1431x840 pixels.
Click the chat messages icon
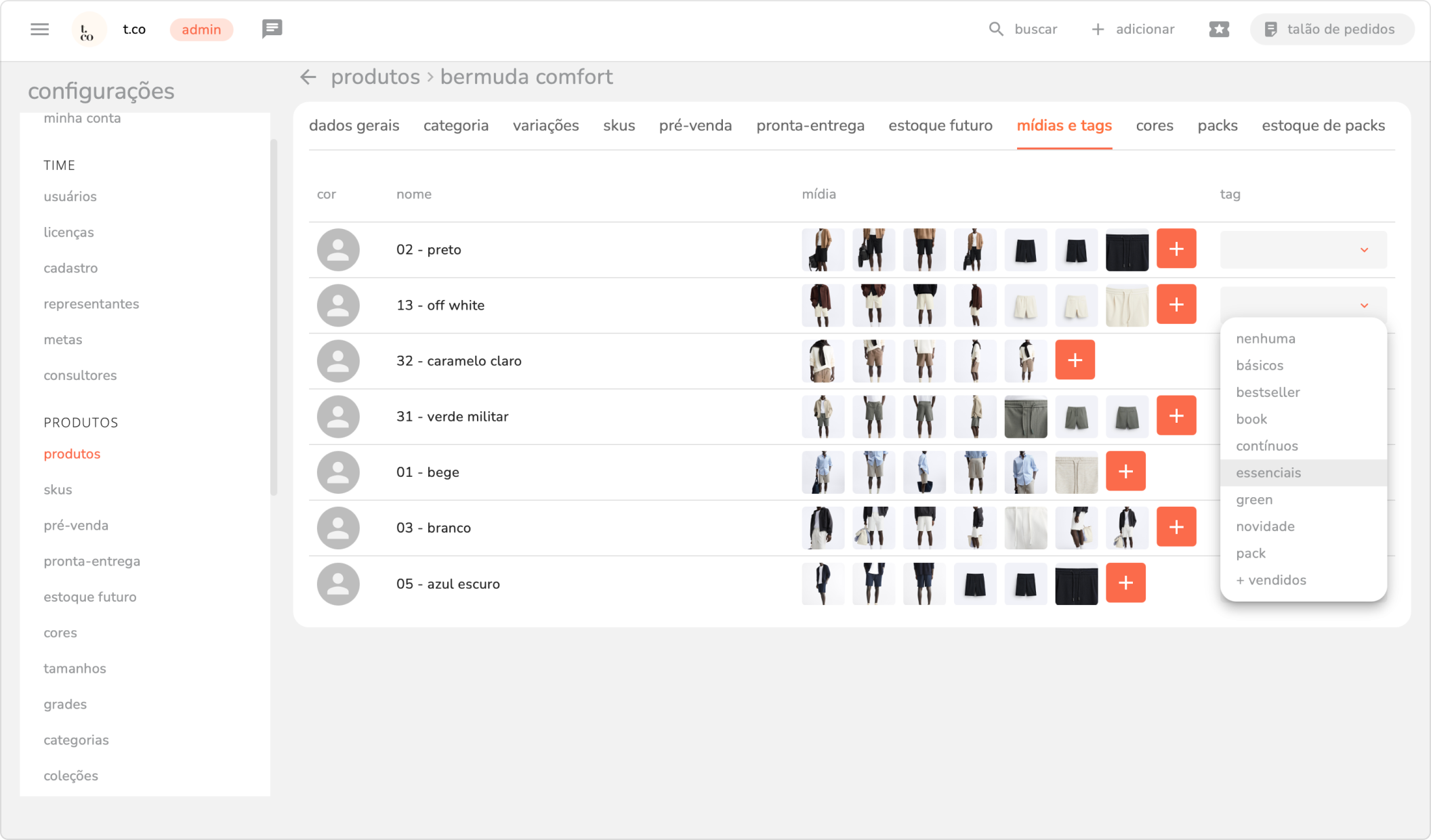(x=272, y=28)
